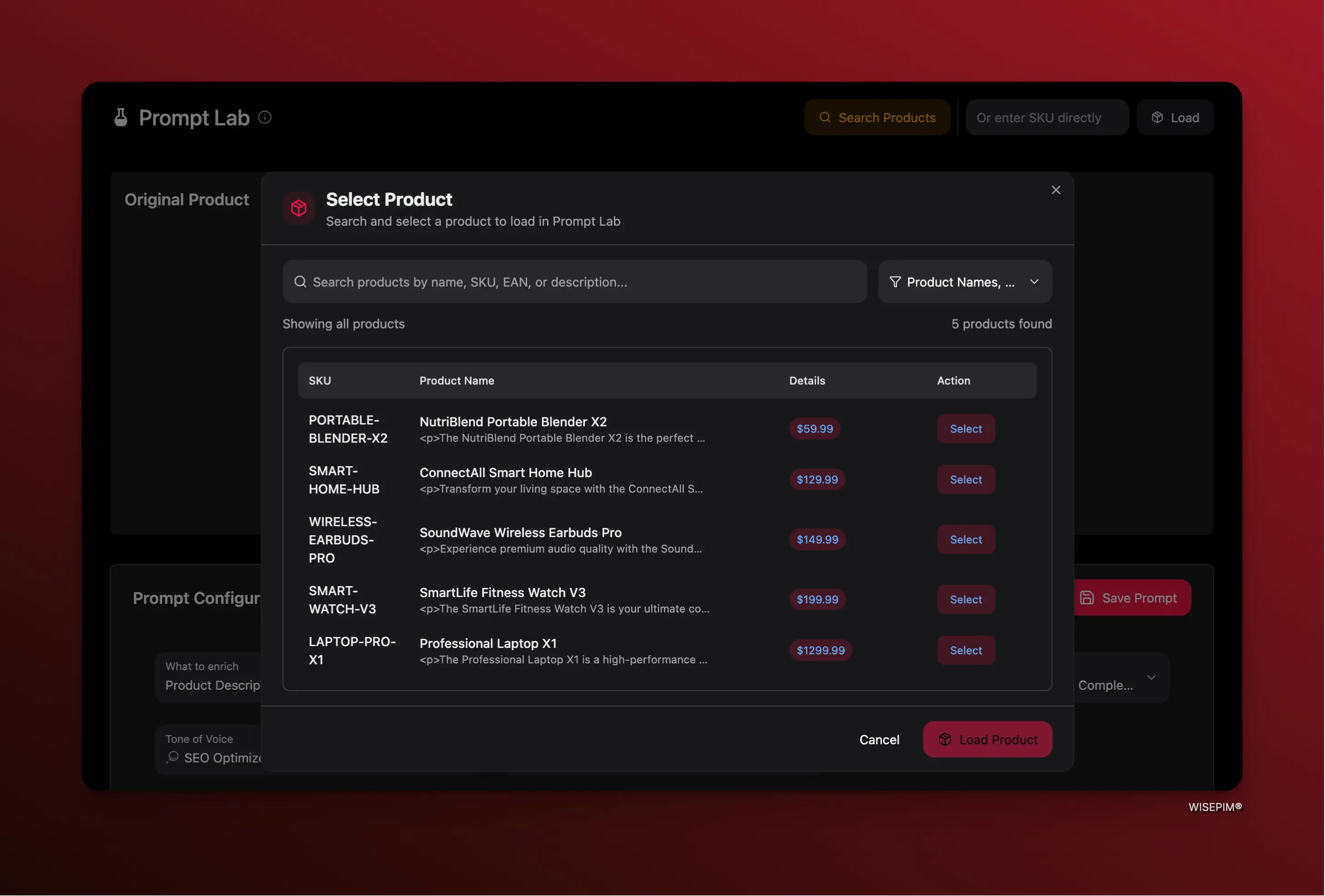Click the pink product box icon in dialog header
Image resolution: width=1325 pixels, height=896 pixels.
point(299,208)
